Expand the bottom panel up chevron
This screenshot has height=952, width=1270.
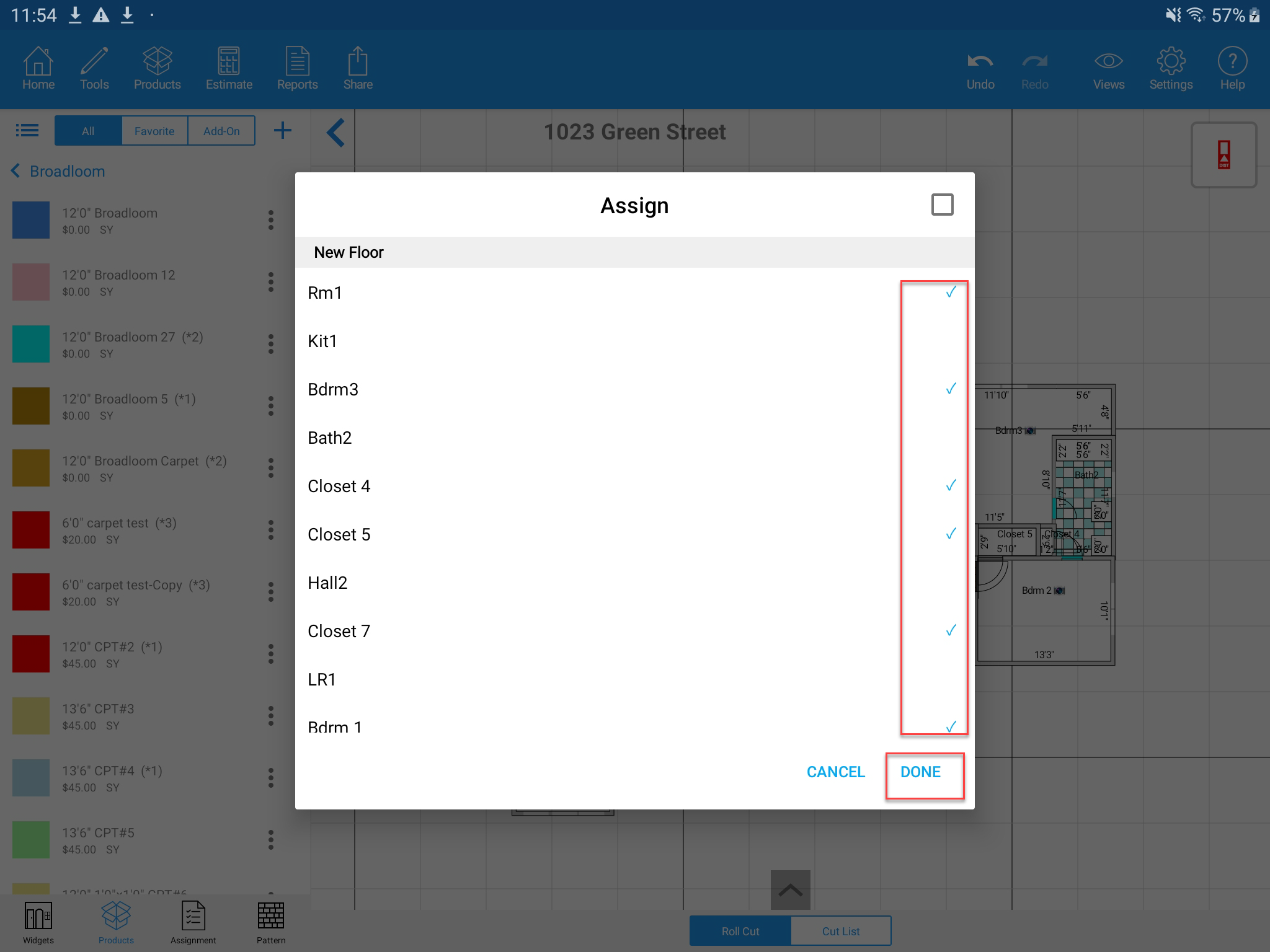(x=790, y=890)
